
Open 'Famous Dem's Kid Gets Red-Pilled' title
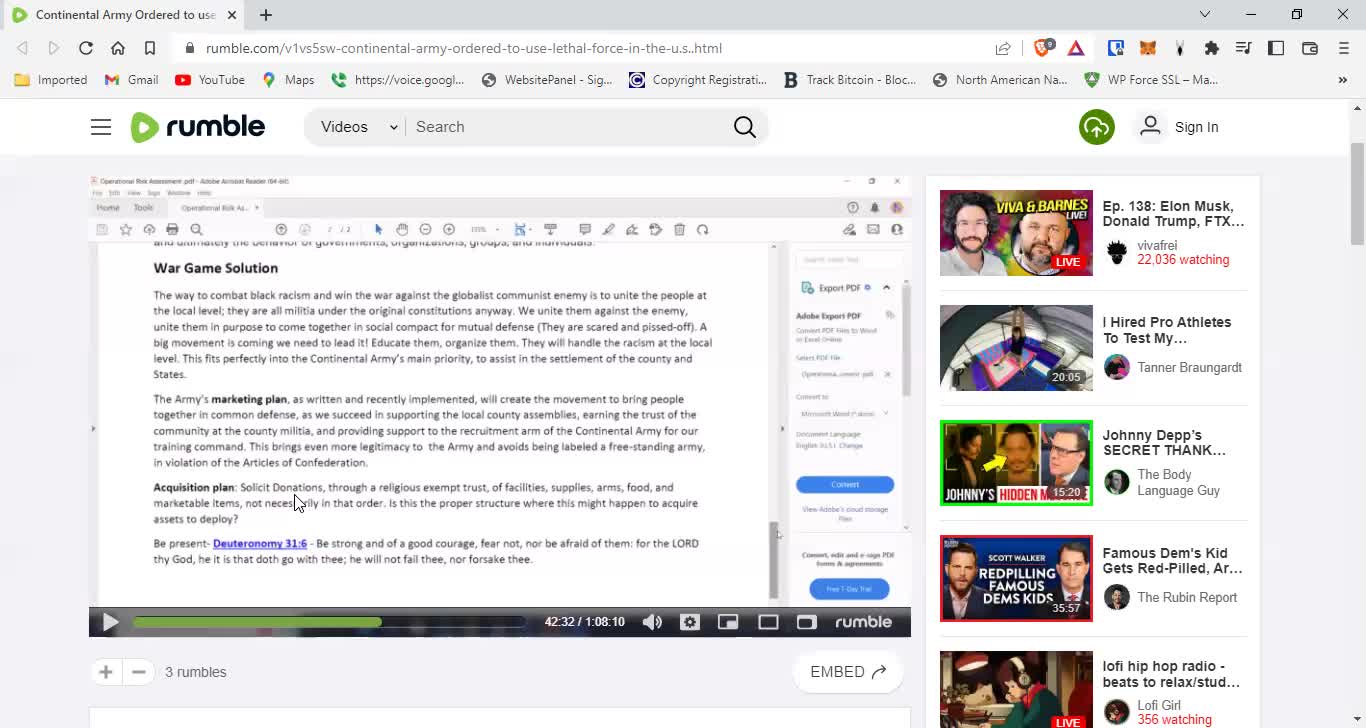(x=1173, y=561)
